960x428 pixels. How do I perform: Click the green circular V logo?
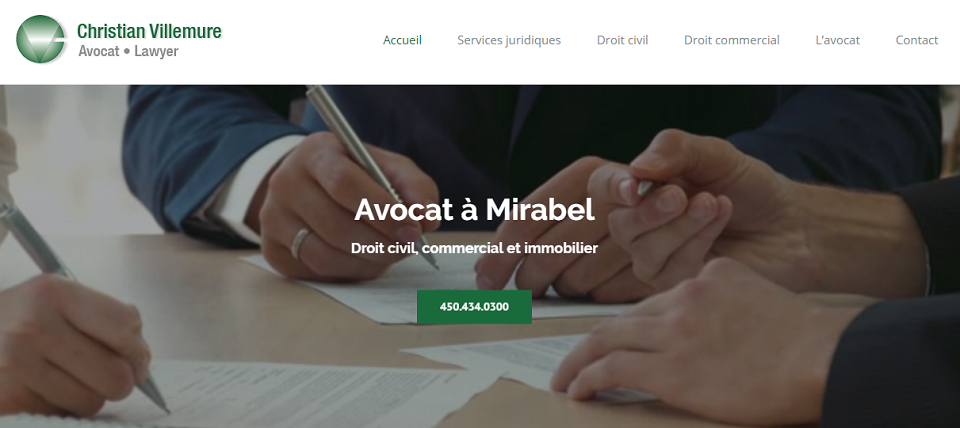click(x=41, y=40)
